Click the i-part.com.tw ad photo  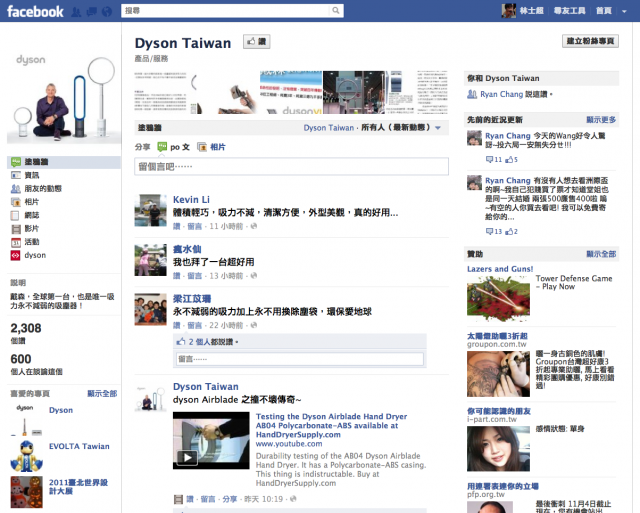coord(498,449)
